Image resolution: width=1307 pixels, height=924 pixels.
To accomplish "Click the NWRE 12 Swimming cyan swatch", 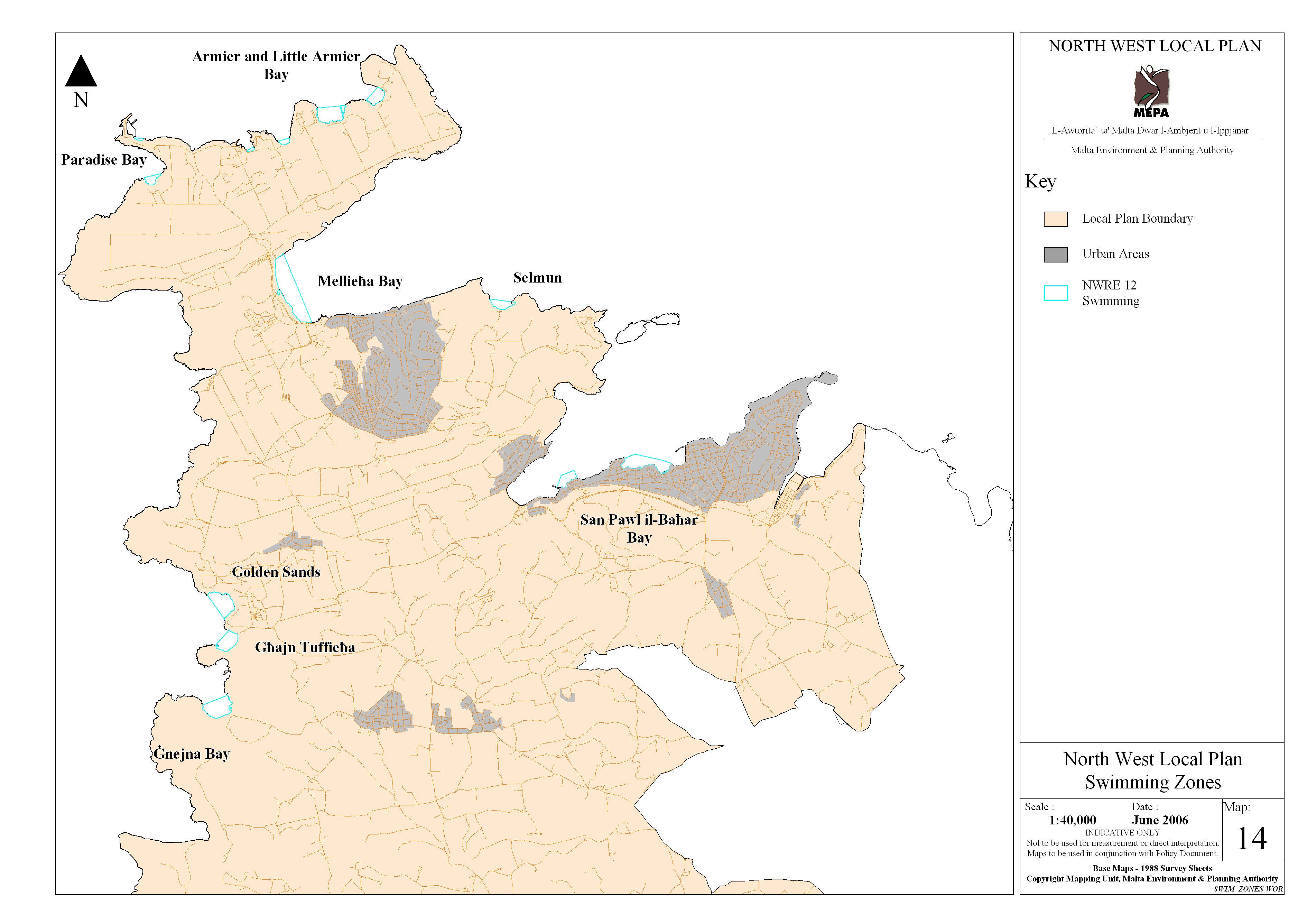I will pos(1055,293).
